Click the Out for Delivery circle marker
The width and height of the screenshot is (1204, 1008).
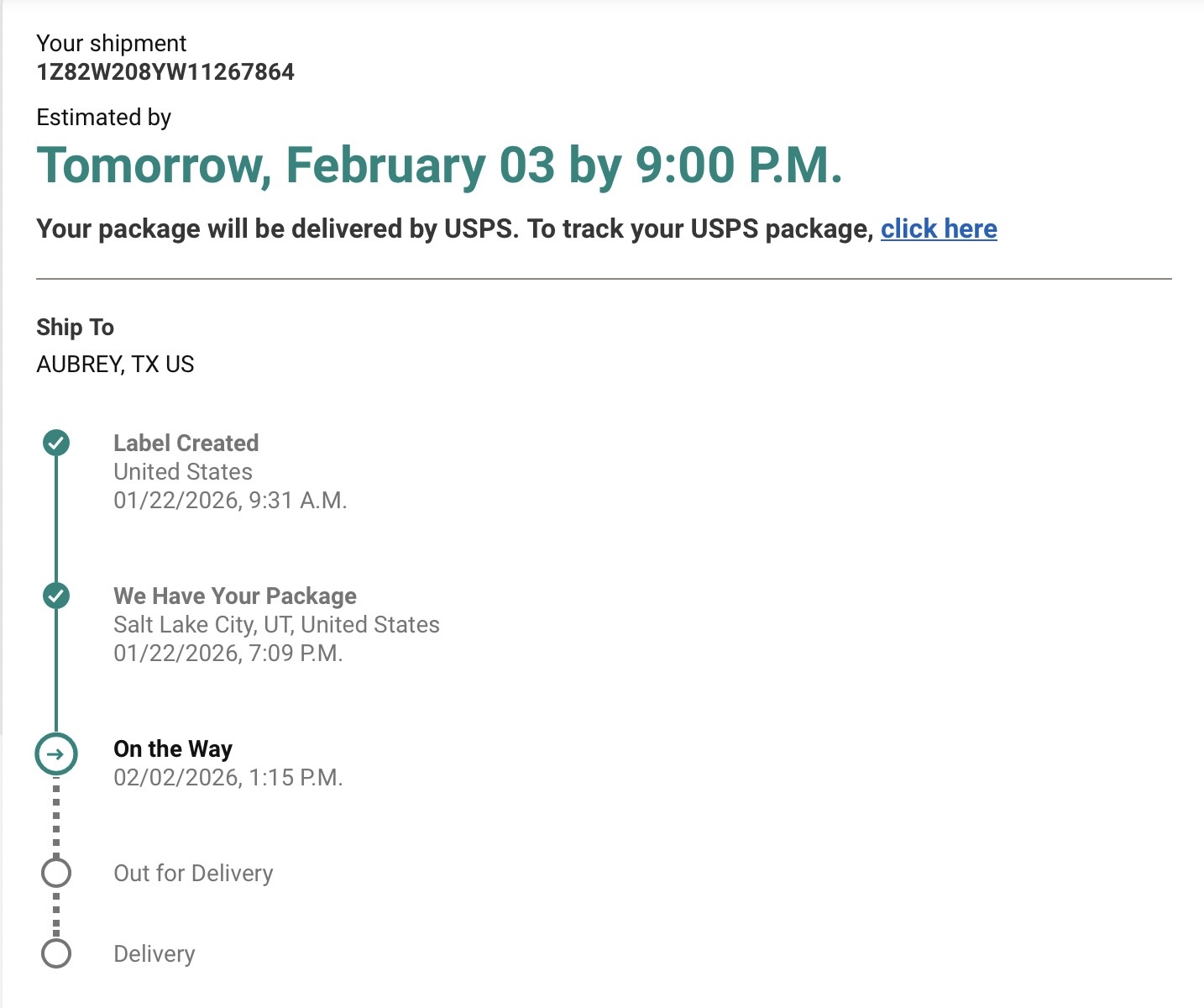(x=56, y=873)
